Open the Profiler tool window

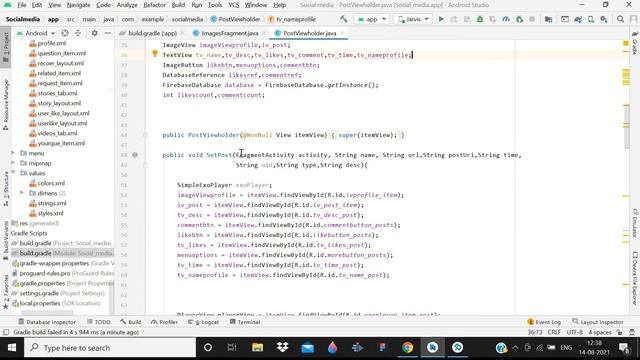click(164, 322)
